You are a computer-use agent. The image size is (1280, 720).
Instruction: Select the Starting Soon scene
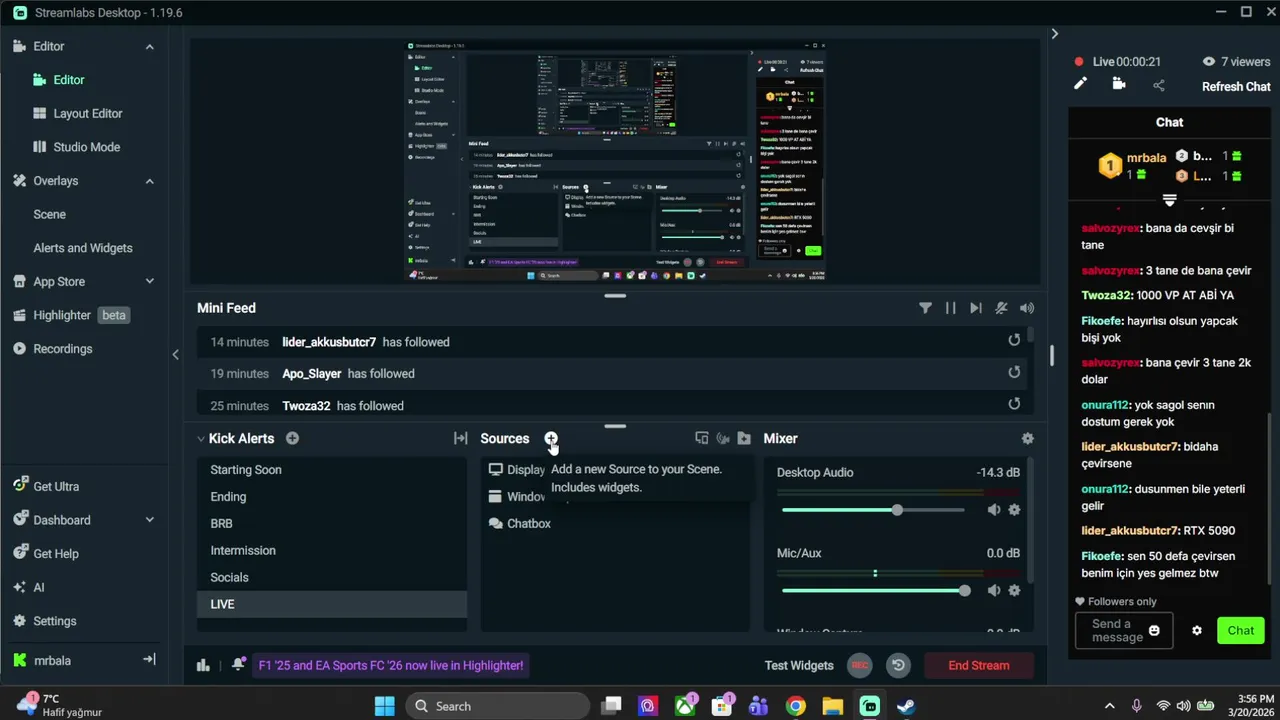(332, 470)
